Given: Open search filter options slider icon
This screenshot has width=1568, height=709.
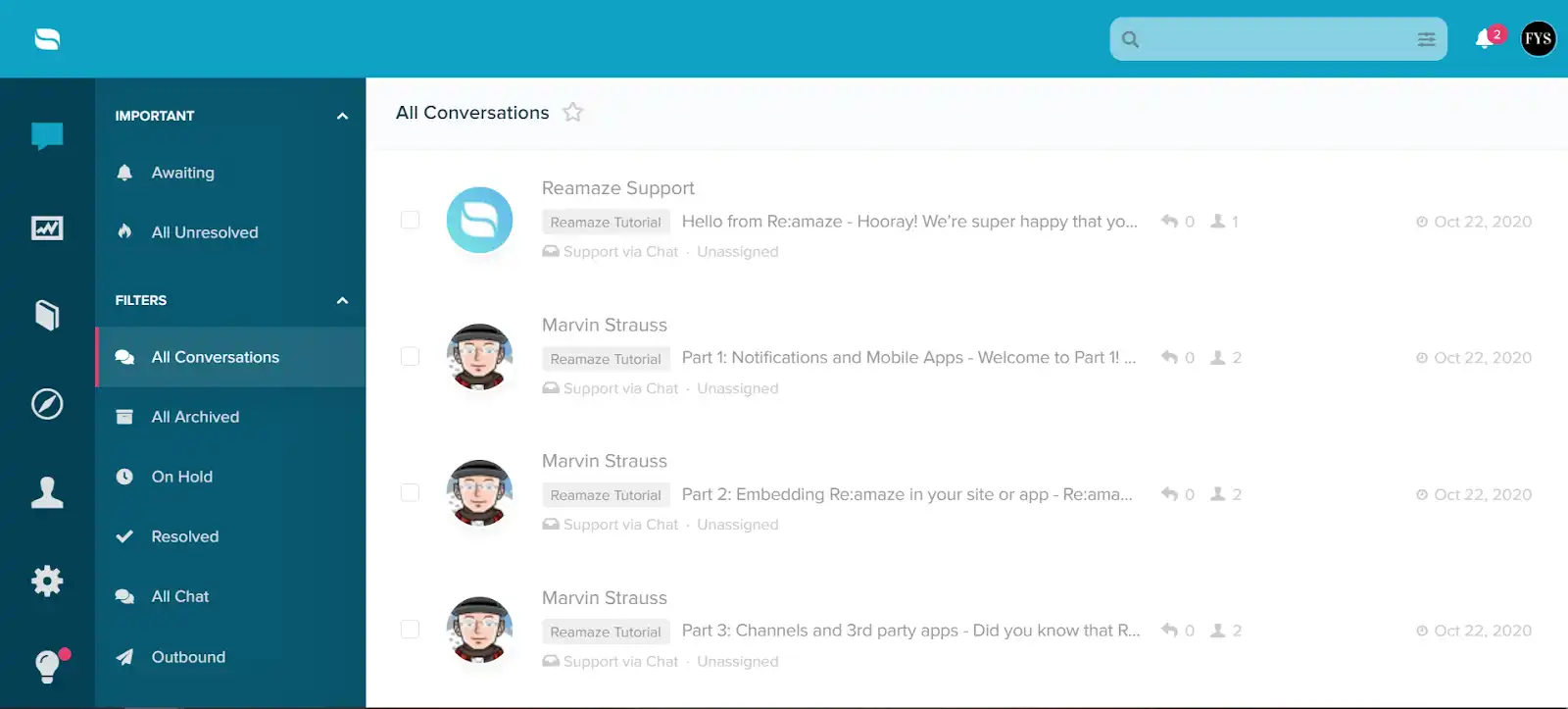Looking at the screenshot, I should pos(1426,39).
